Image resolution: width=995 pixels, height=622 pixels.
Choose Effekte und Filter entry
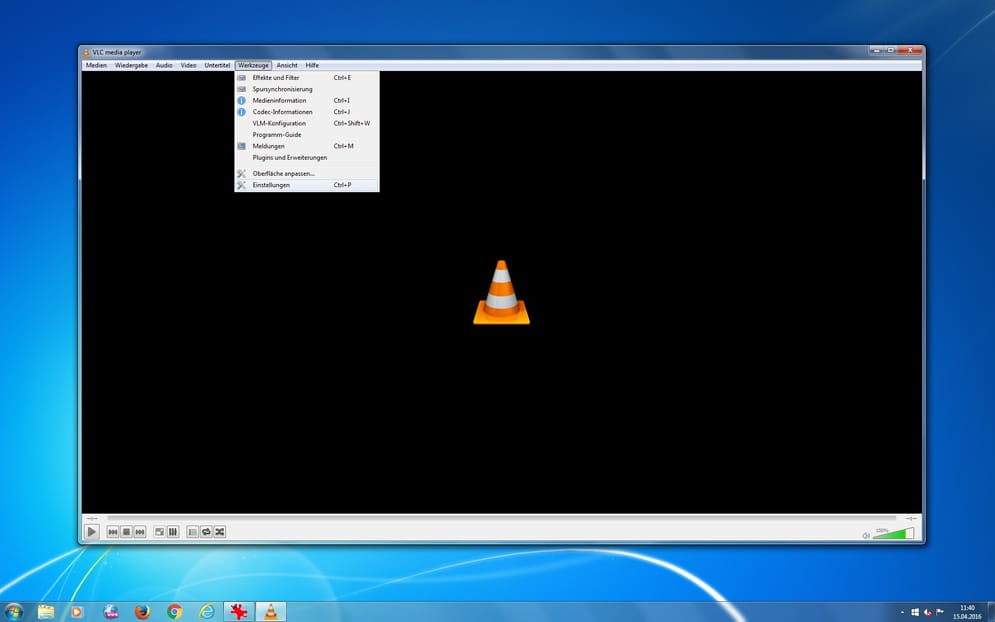tap(307, 77)
